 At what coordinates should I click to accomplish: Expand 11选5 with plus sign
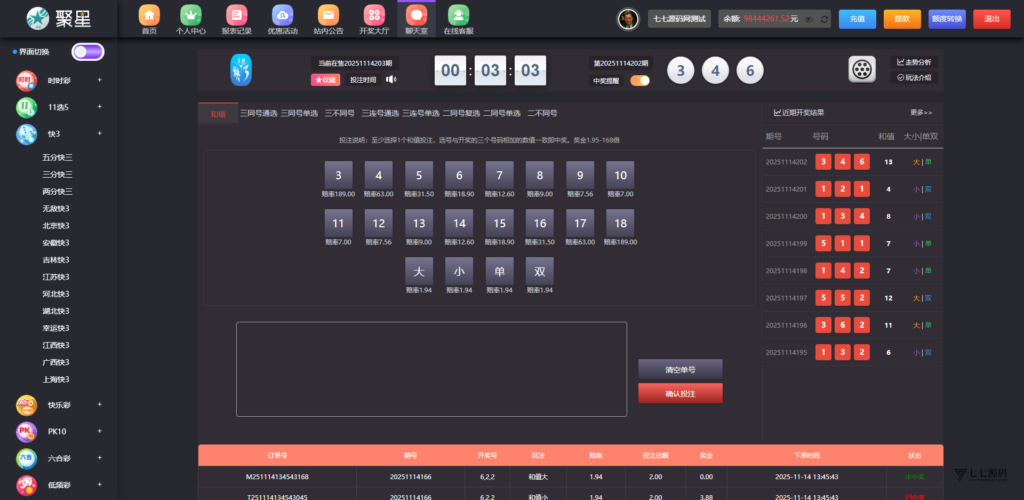[x=100, y=106]
